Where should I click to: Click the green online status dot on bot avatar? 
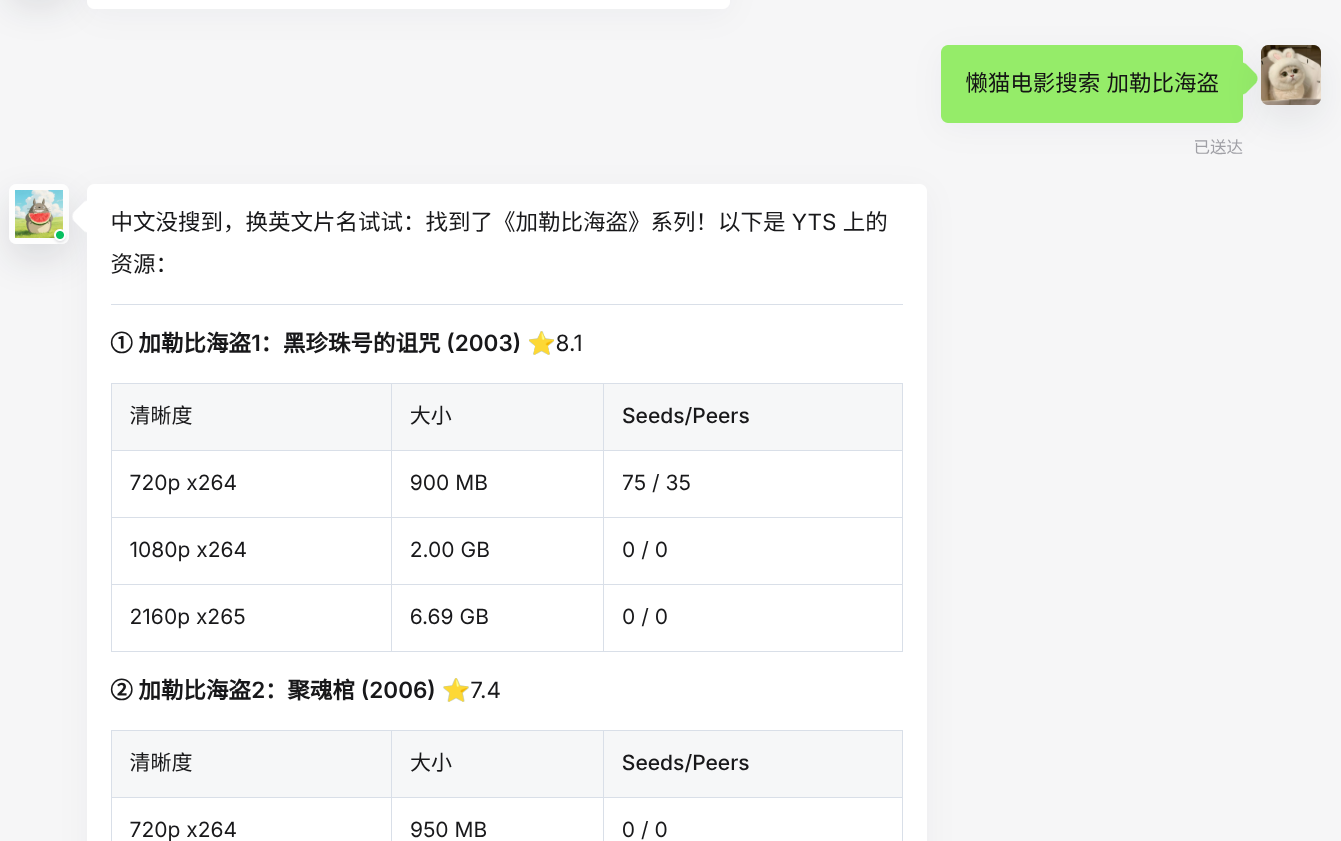tap(60, 235)
